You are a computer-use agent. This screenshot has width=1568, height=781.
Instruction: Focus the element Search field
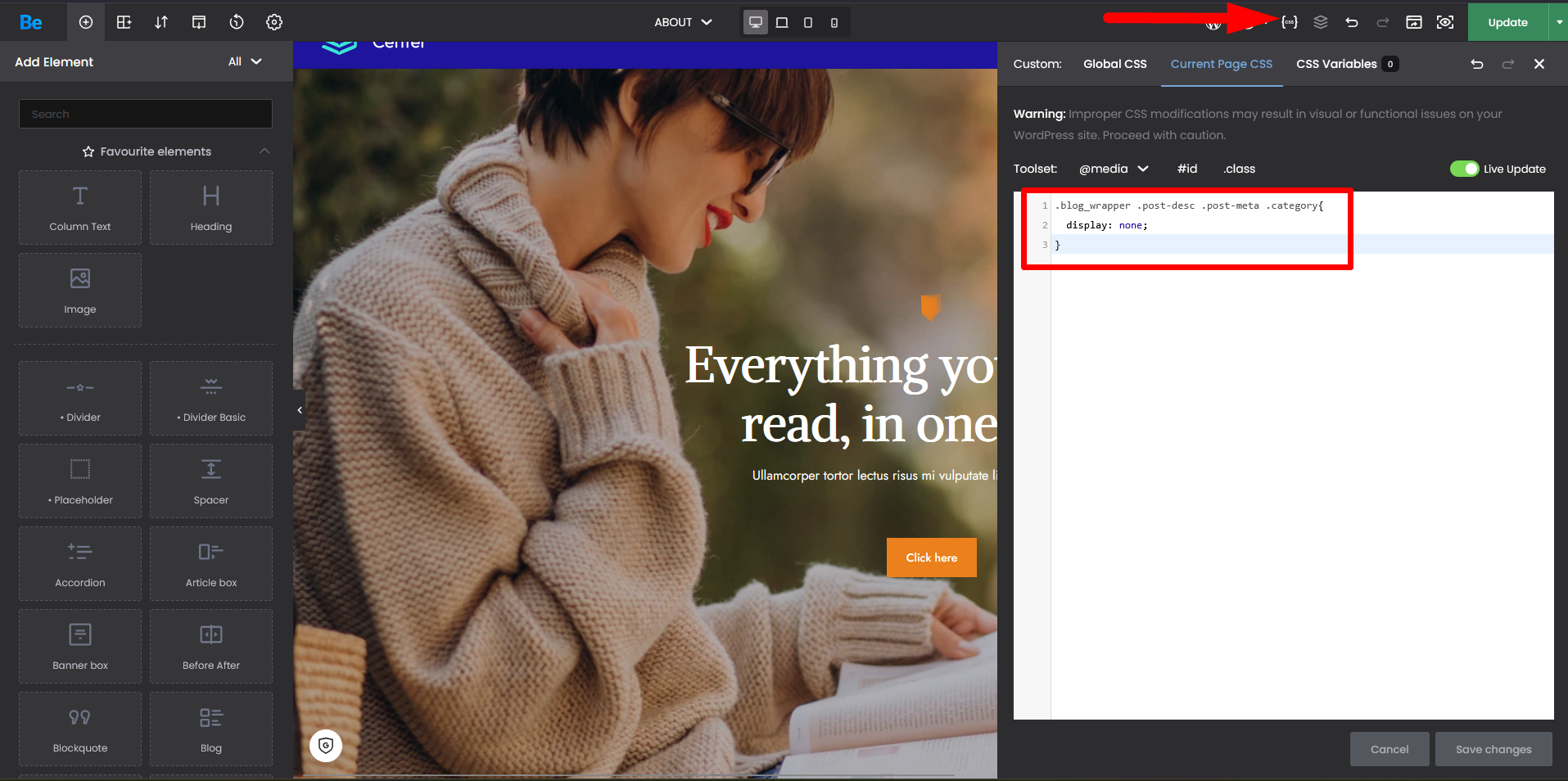click(146, 114)
